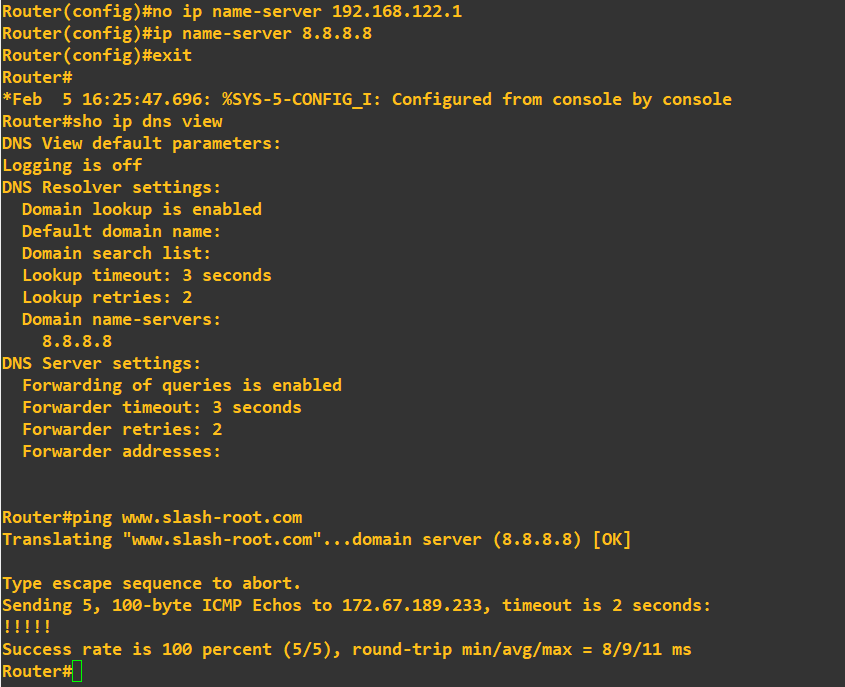Click the 'Lookup retries: 2' line
Viewport: 845px width, 687px height.
(x=106, y=298)
